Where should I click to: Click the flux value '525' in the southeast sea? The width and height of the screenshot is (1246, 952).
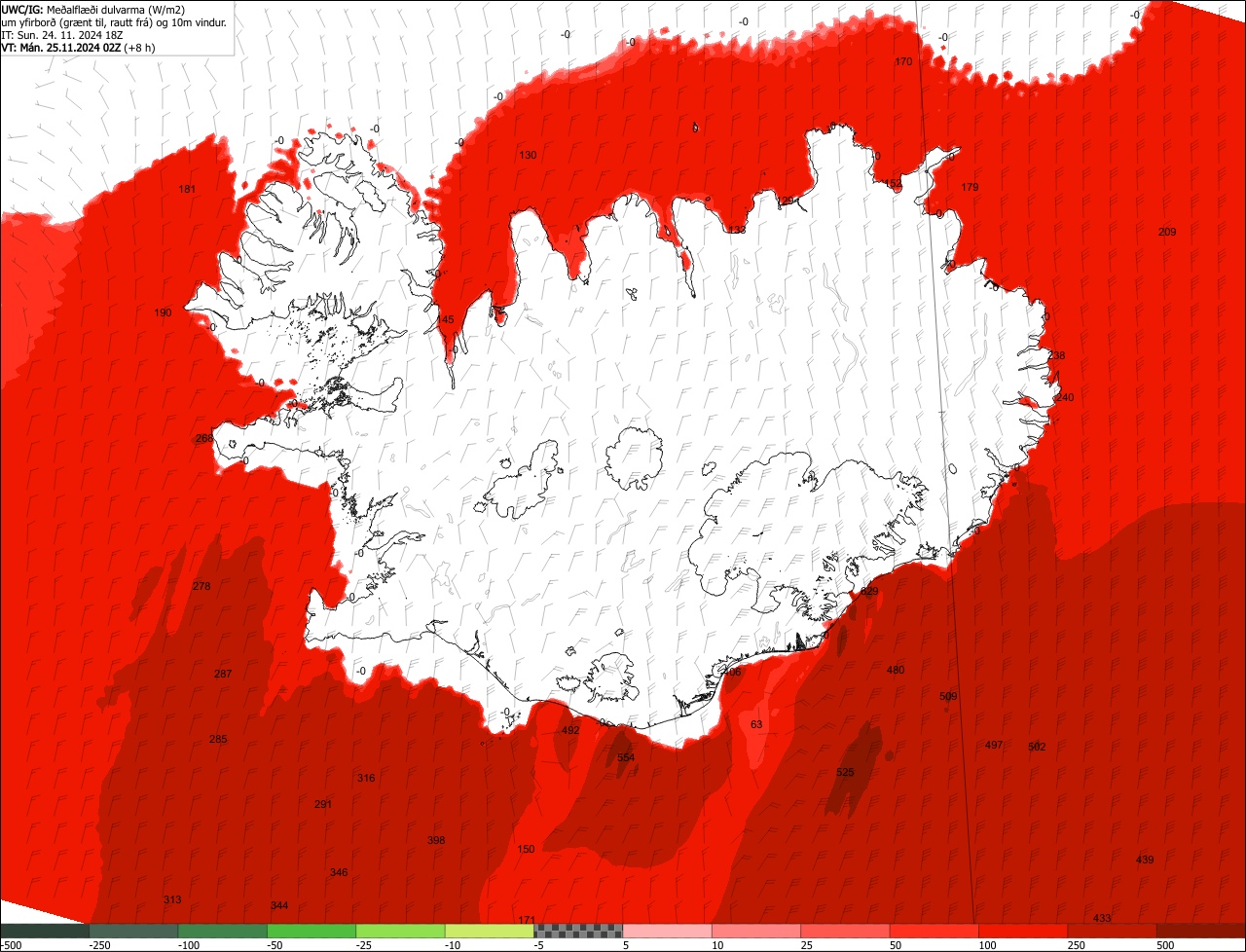click(x=845, y=772)
